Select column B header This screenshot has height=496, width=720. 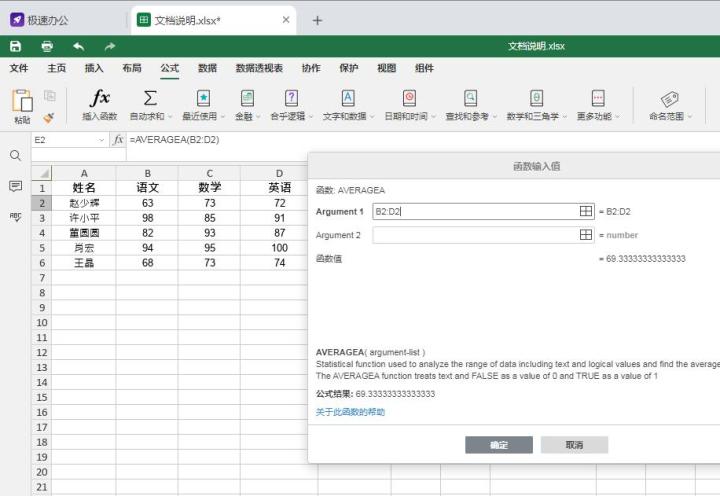[x=147, y=173]
